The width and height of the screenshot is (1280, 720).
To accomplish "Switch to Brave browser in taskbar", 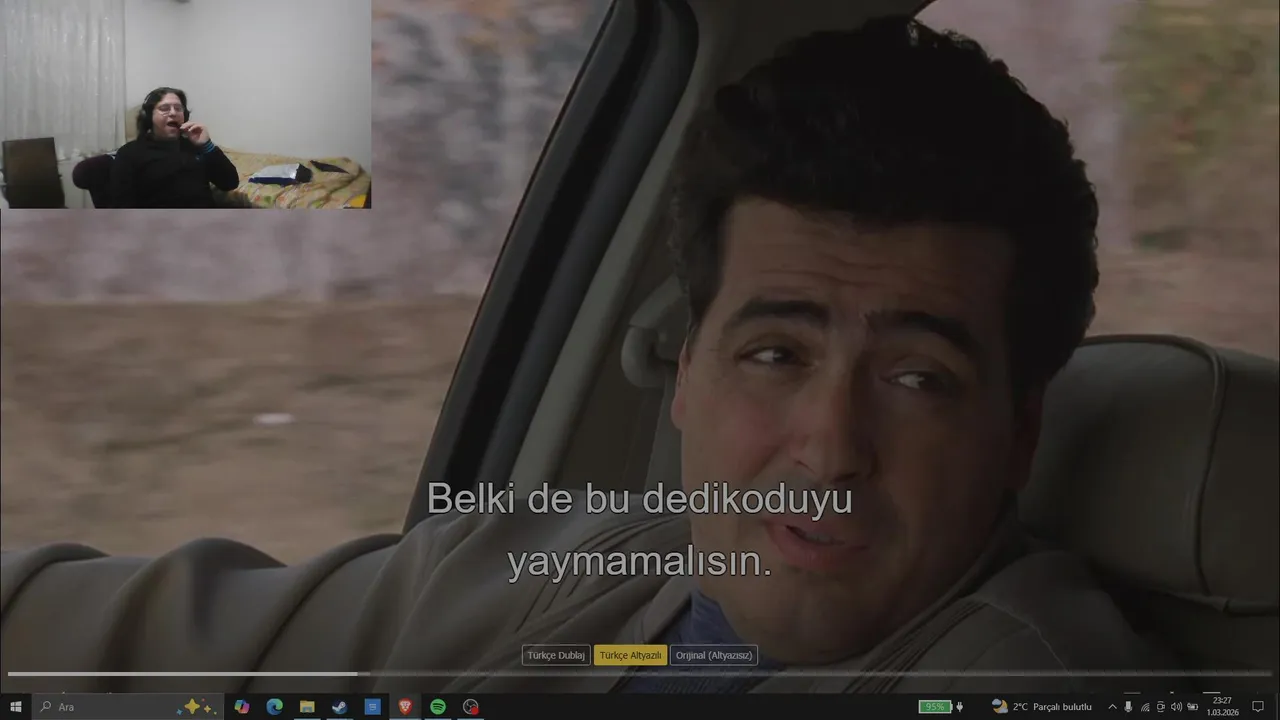I will pos(405,707).
